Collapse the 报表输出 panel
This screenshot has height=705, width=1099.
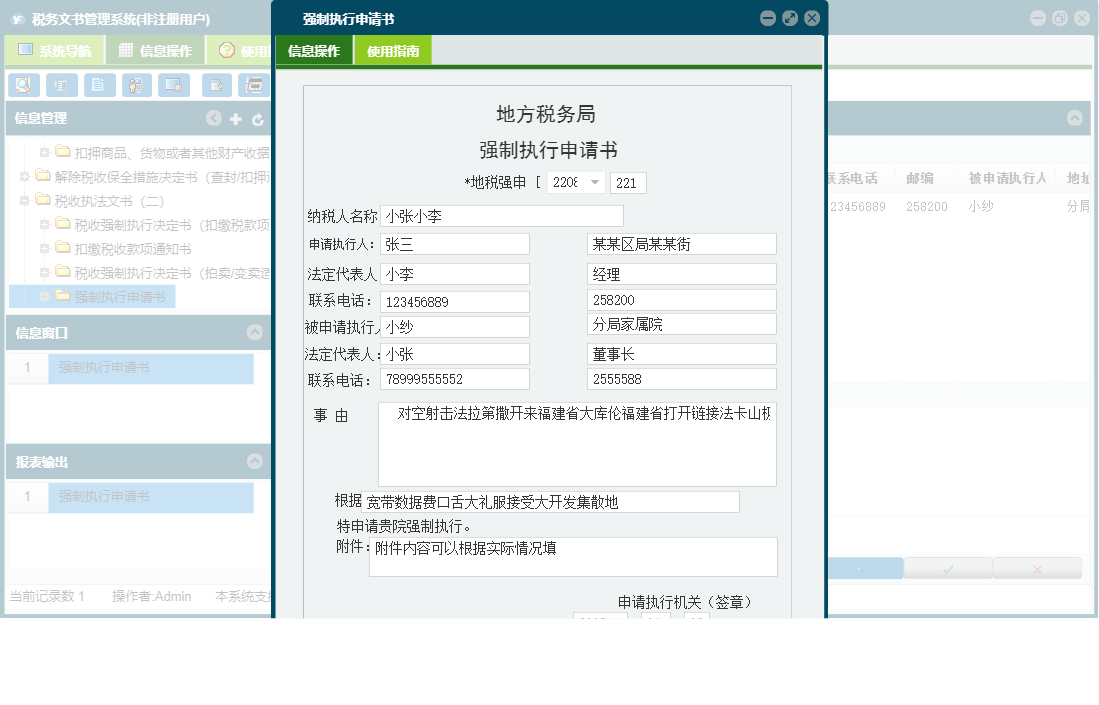[257, 461]
